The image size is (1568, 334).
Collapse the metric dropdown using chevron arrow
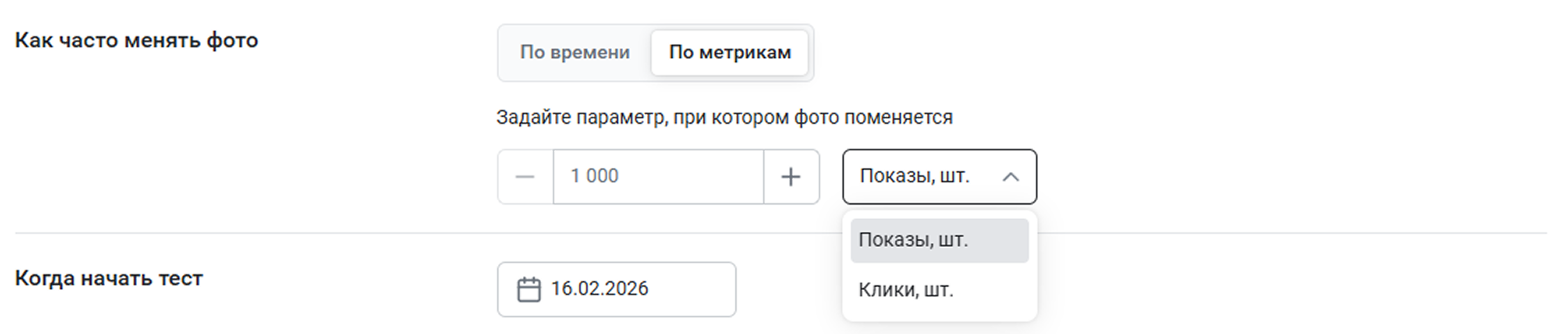1010,177
